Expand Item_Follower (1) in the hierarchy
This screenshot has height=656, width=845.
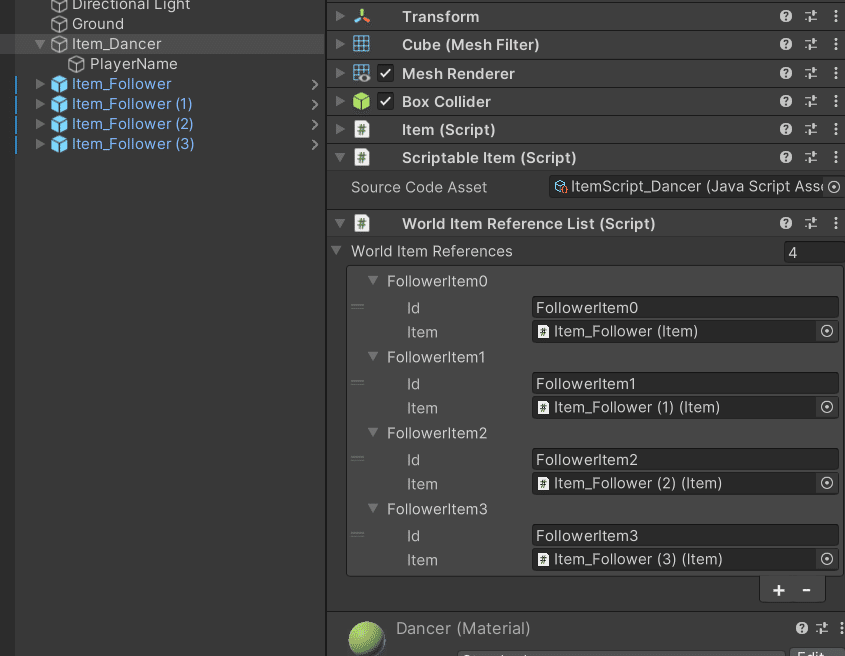(40, 104)
